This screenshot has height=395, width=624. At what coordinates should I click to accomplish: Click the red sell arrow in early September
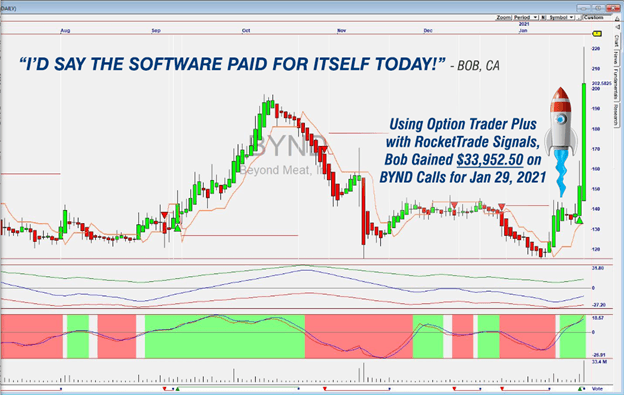164,215
